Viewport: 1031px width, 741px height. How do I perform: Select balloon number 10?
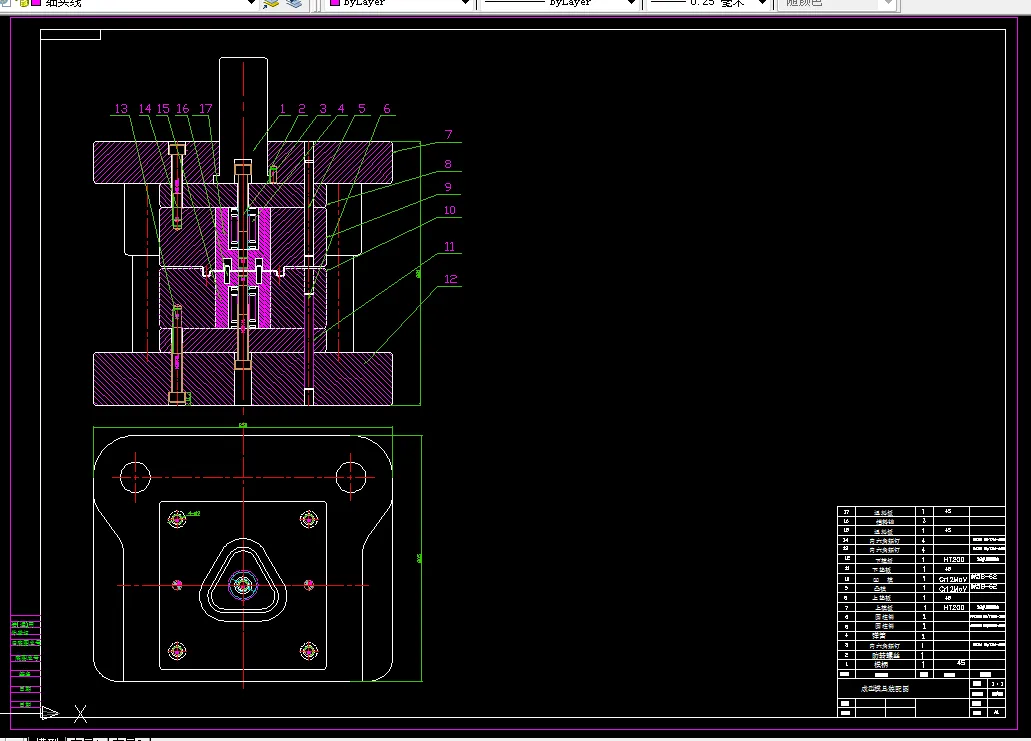[x=450, y=210]
